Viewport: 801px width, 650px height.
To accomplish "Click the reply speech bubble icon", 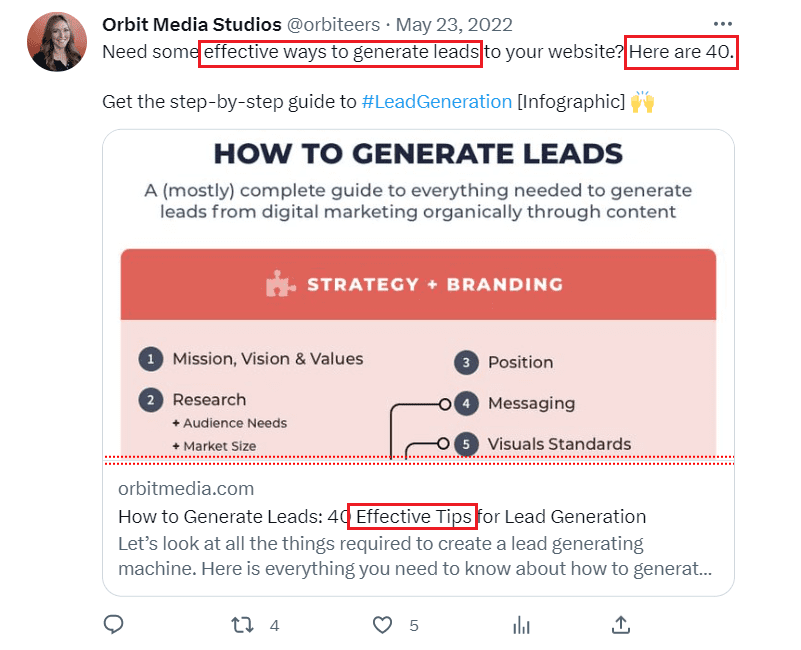I will tap(114, 625).
